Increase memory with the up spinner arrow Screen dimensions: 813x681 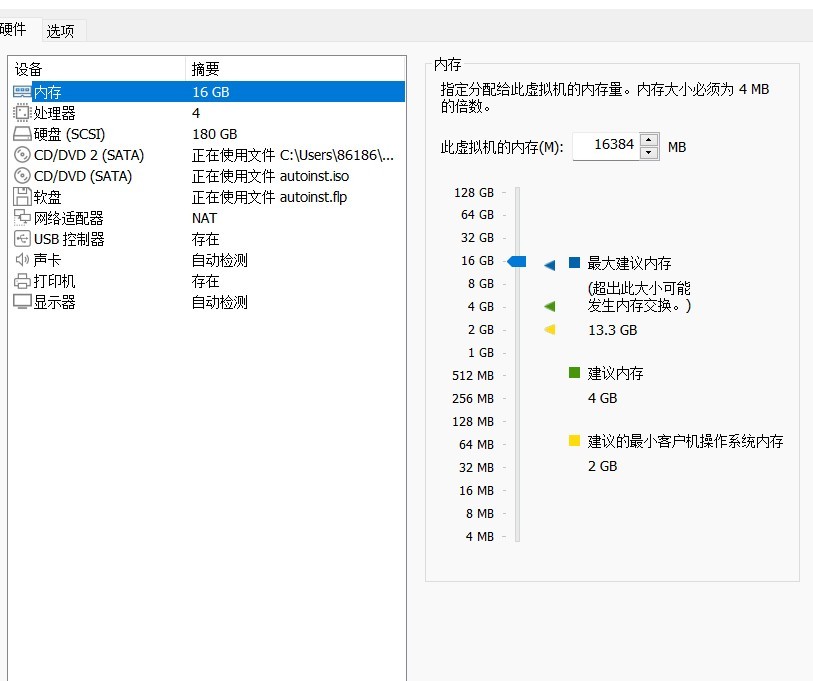point(649,140)
